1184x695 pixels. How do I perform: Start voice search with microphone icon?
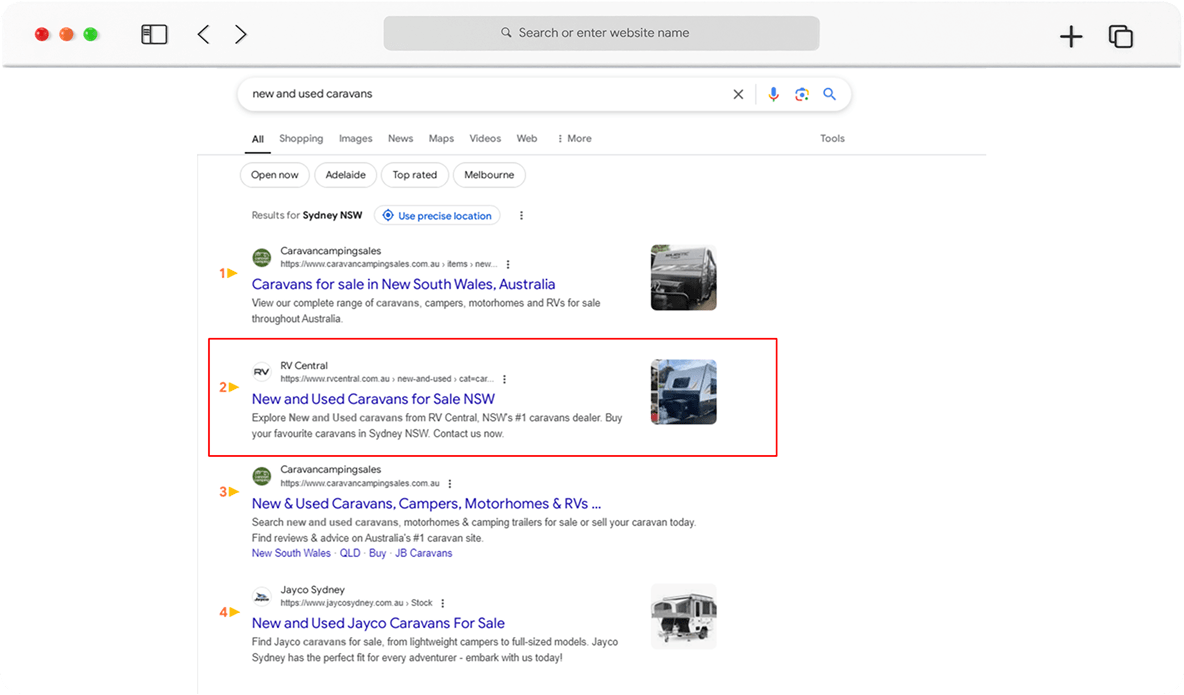[x=773, y=94]
